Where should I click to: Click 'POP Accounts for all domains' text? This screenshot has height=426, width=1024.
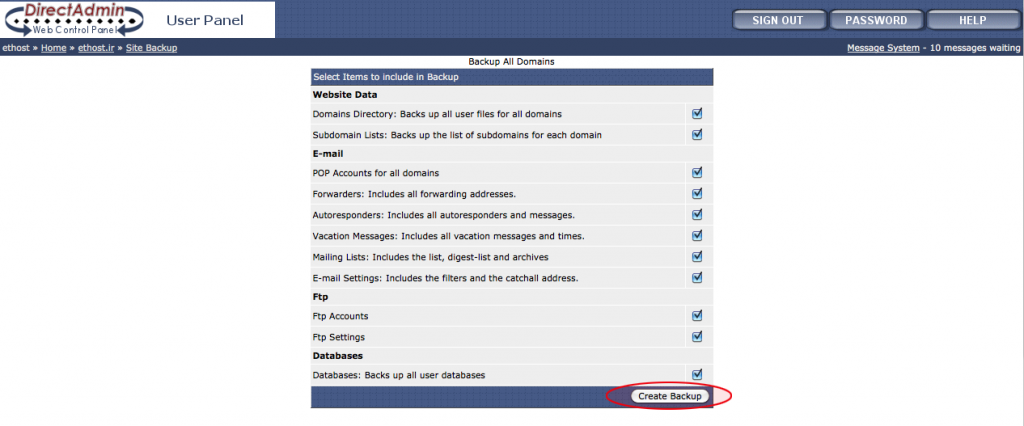coord(376,173)
